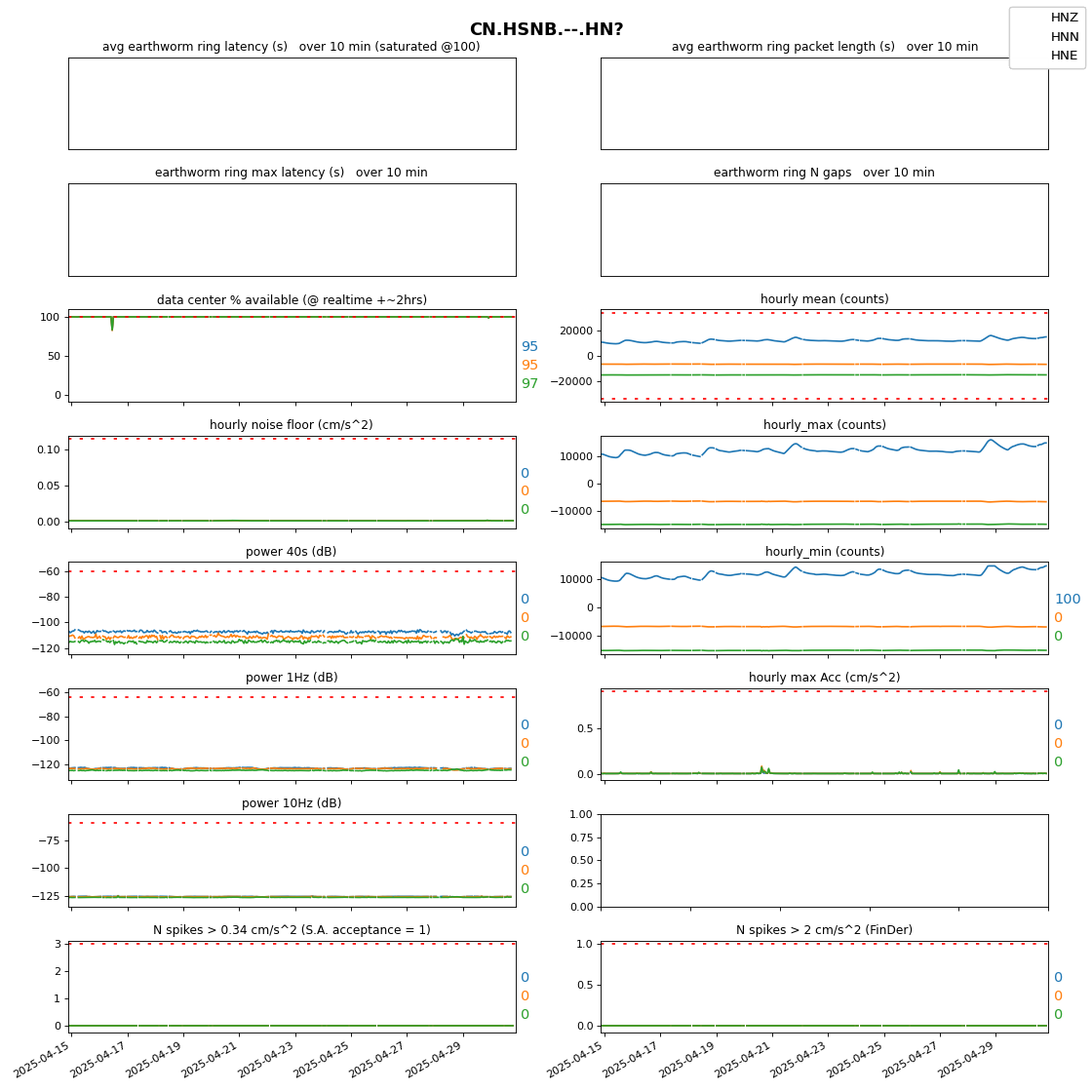Click the 'hourly noise floor (cm/s^2)' title
Screen dimensions: 1092x1092
pyautogui.click(x=292, y=425)
